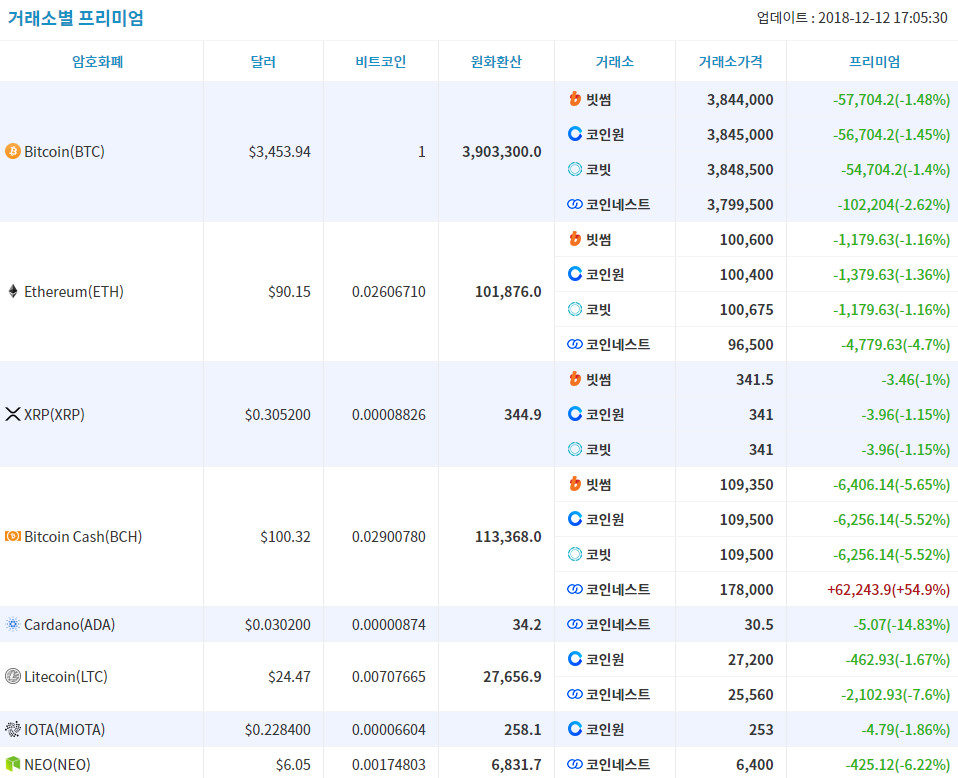Screen dimensions: 958x778
Task: Select the NEO(NEO) name label
Action: [57, 764]
